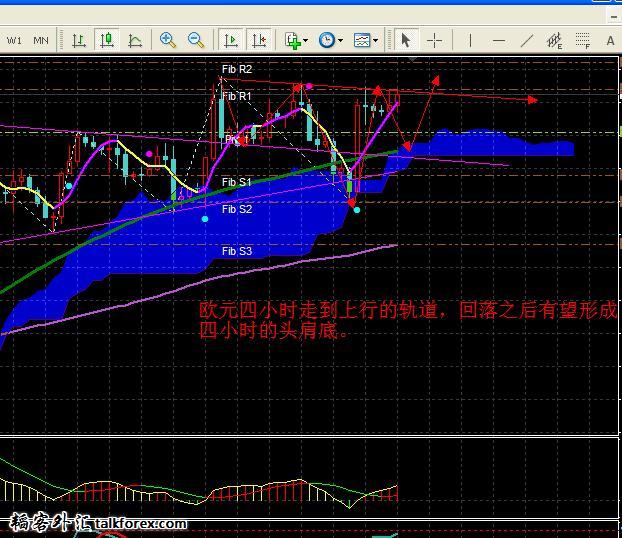Select the equidistant channel tool
This screenshot has width=622, height=538.
pyautogui.click(x=555, y=40)
